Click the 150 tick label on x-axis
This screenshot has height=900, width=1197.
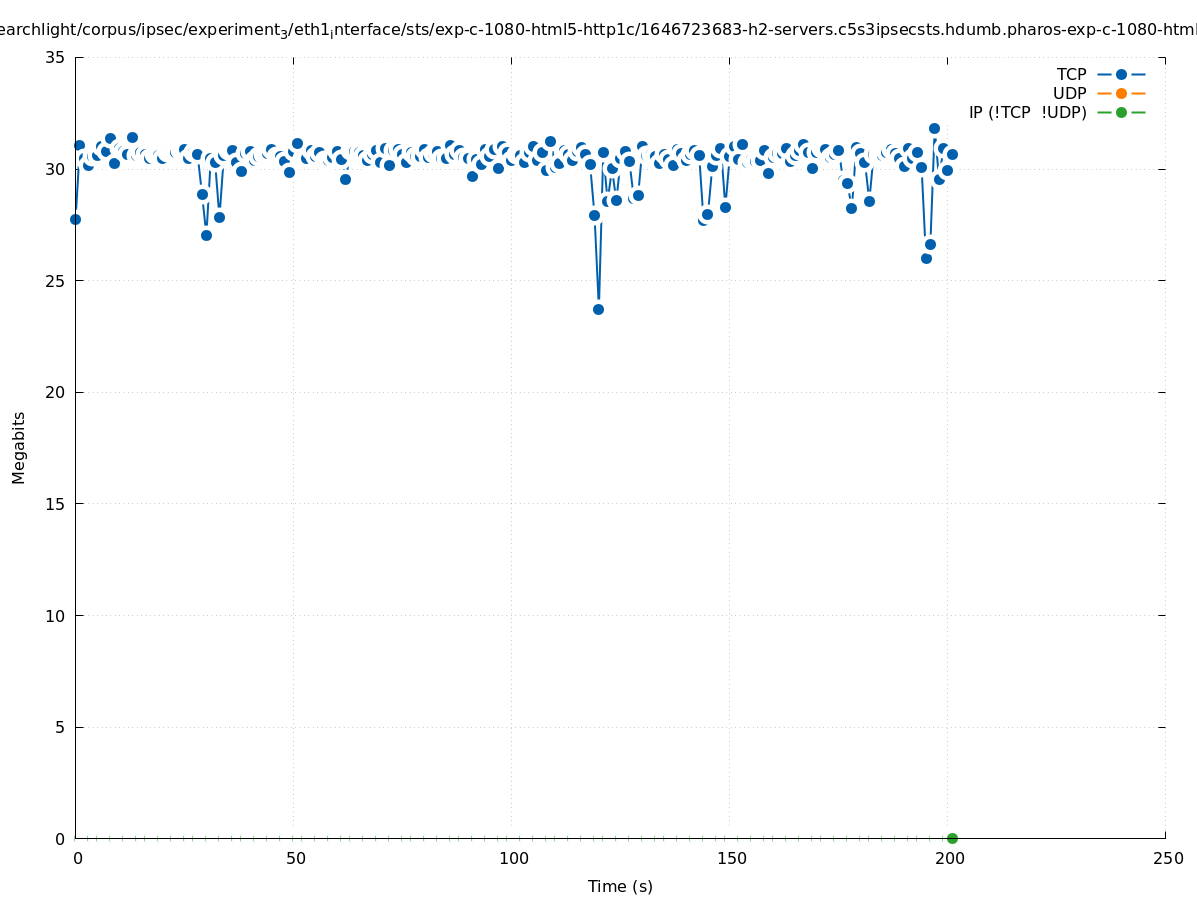731,858
